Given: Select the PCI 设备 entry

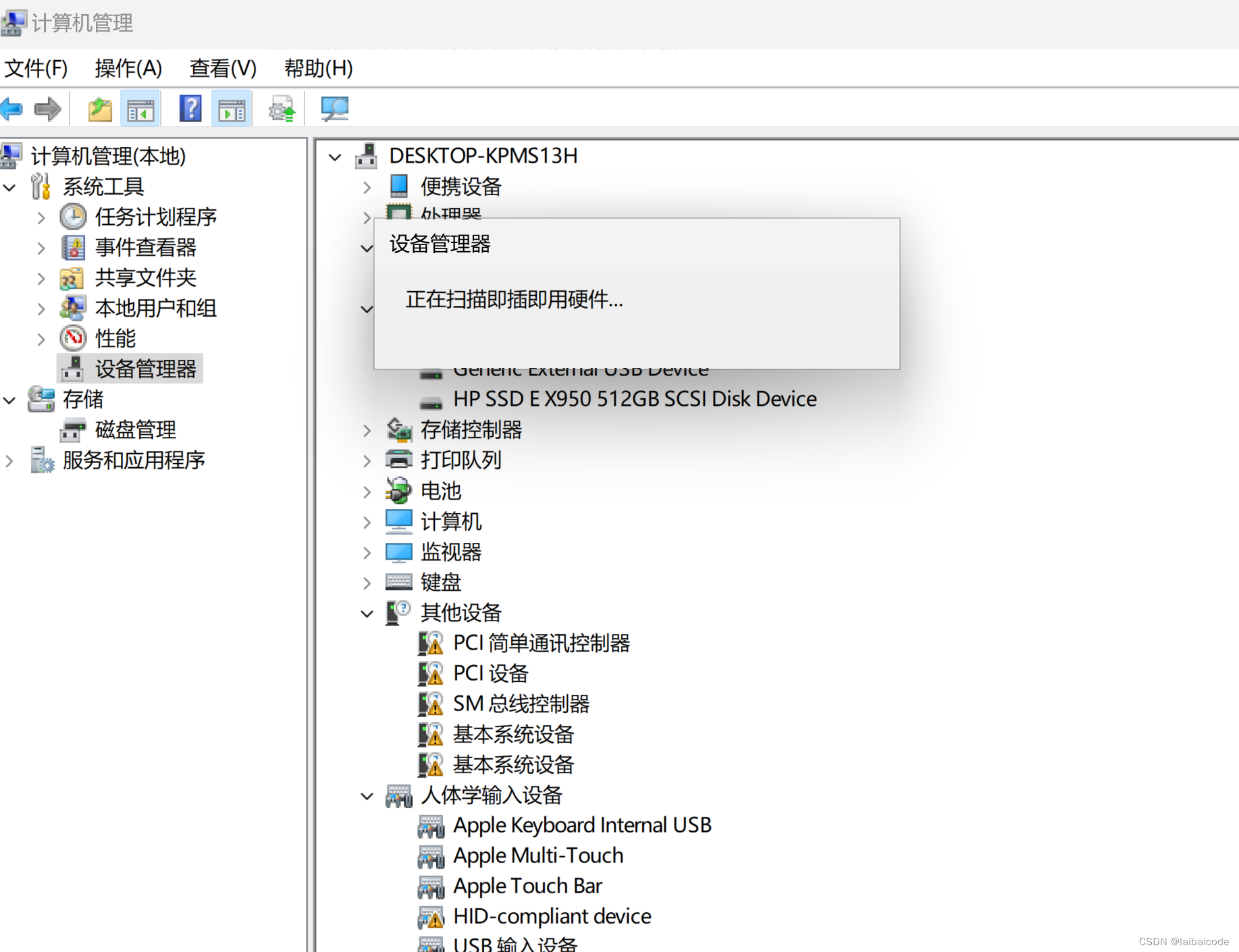Looking at the screenshot, I should point(490,673).
